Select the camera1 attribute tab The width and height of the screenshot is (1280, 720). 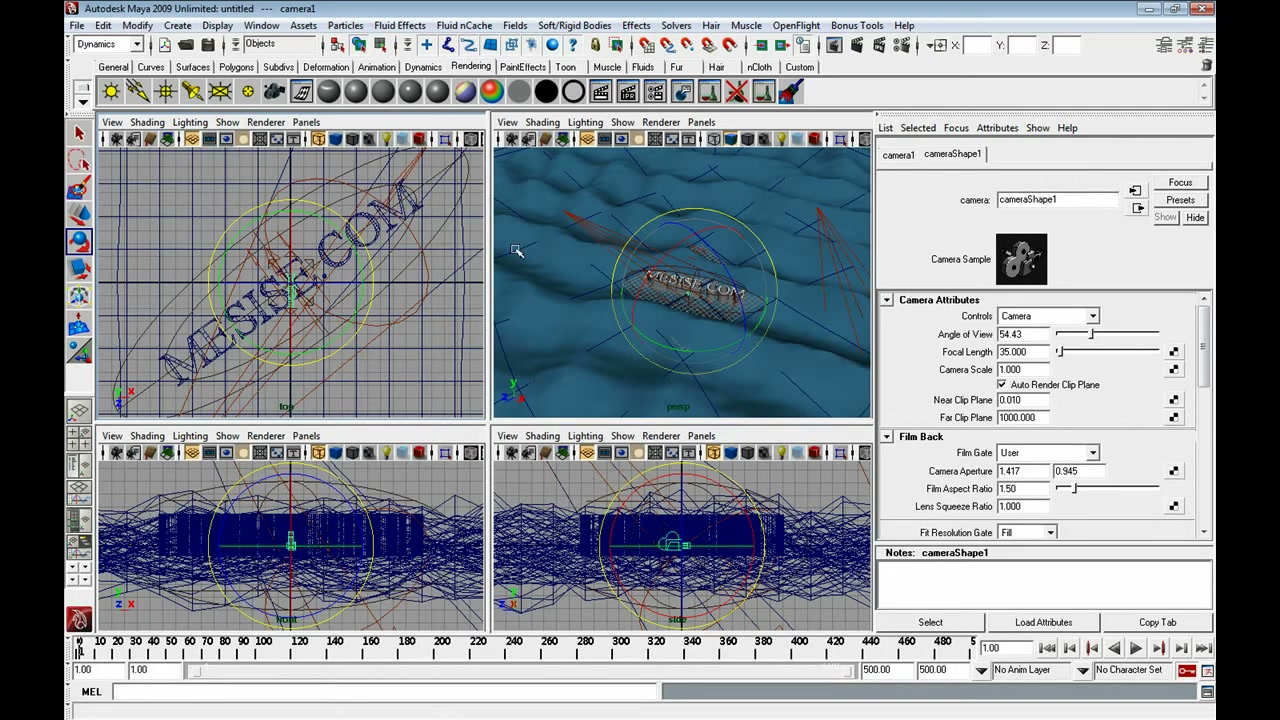pos(898,155)
